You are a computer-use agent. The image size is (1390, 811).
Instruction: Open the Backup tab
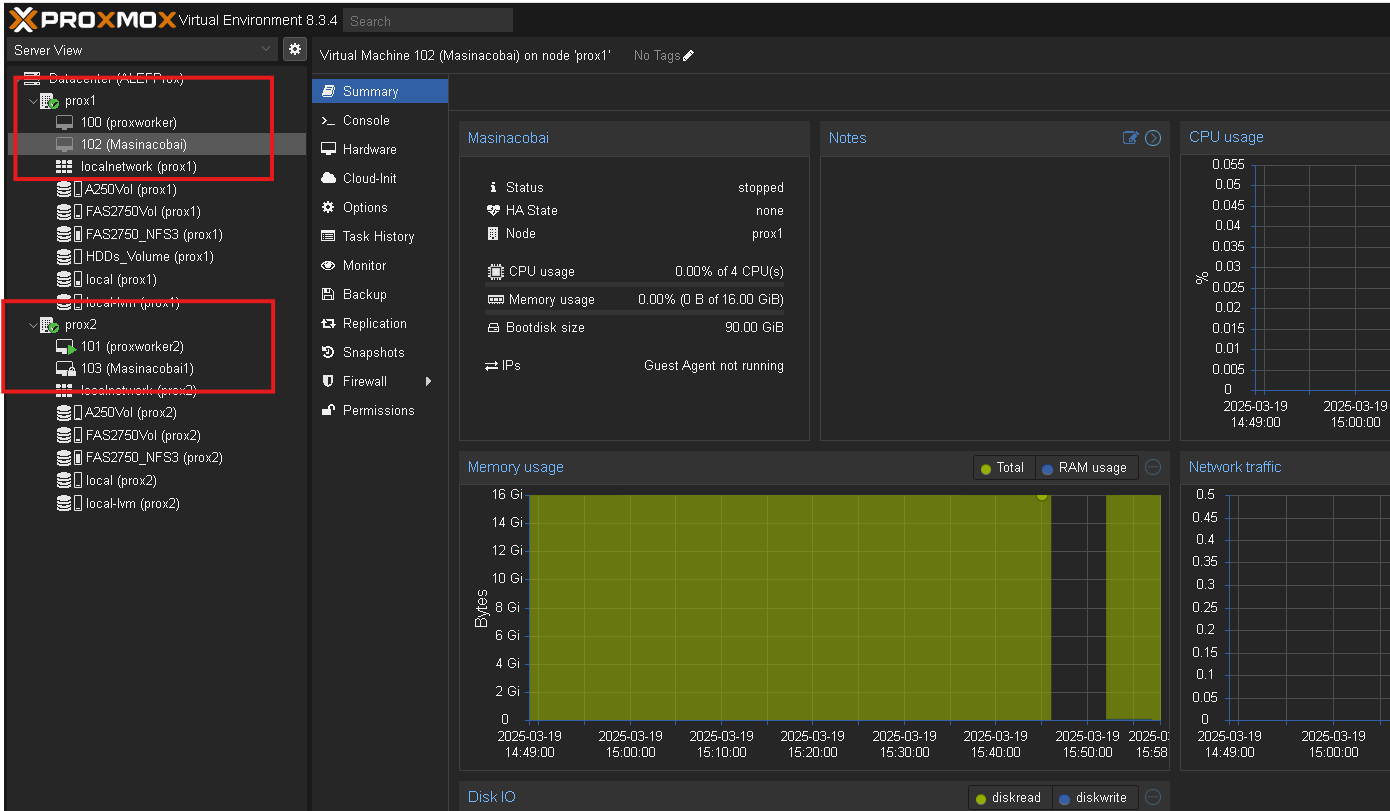(x=380, y=294)
